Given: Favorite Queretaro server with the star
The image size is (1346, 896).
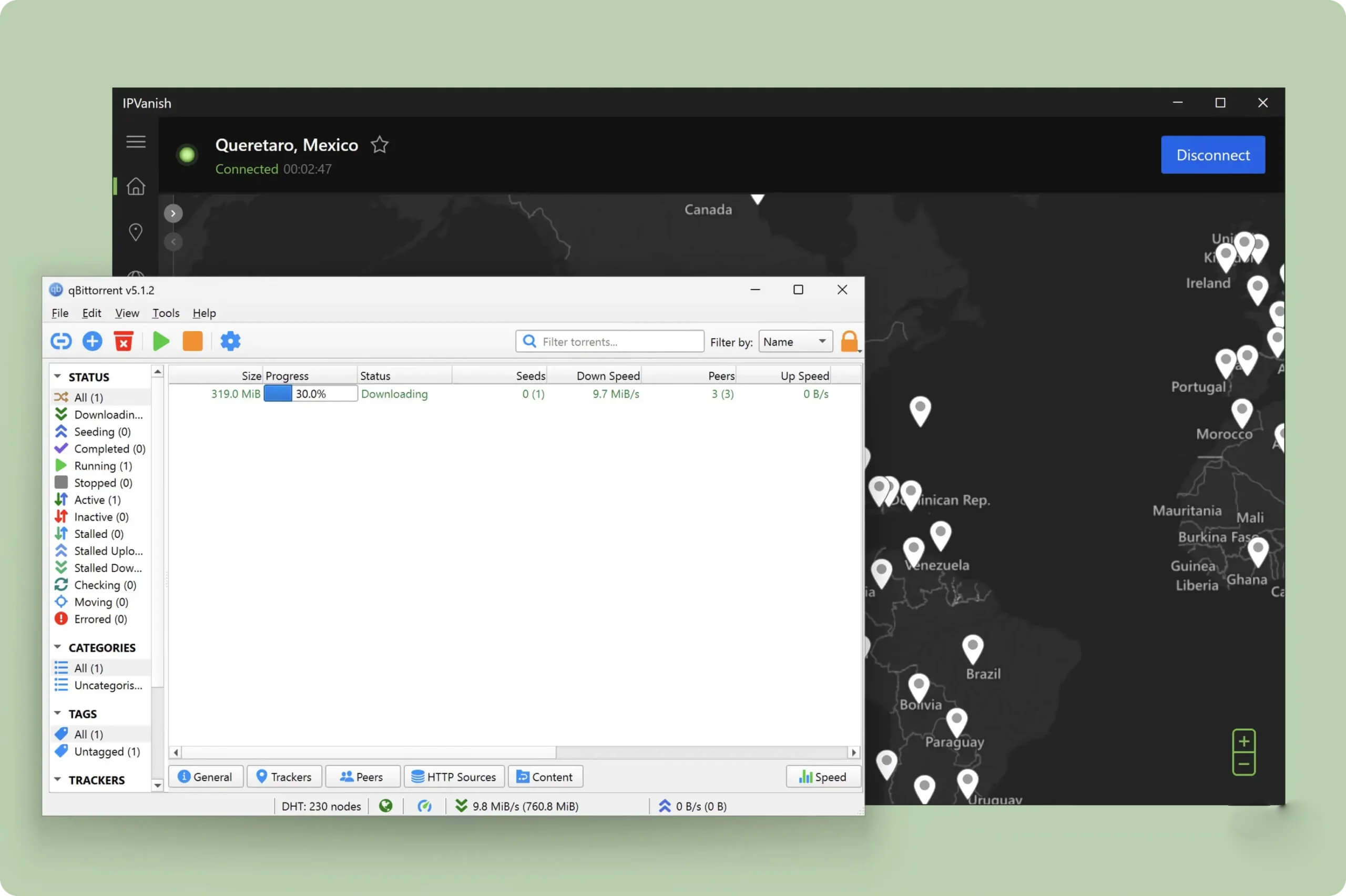Looking at the screenshot, I should point(379,145).
